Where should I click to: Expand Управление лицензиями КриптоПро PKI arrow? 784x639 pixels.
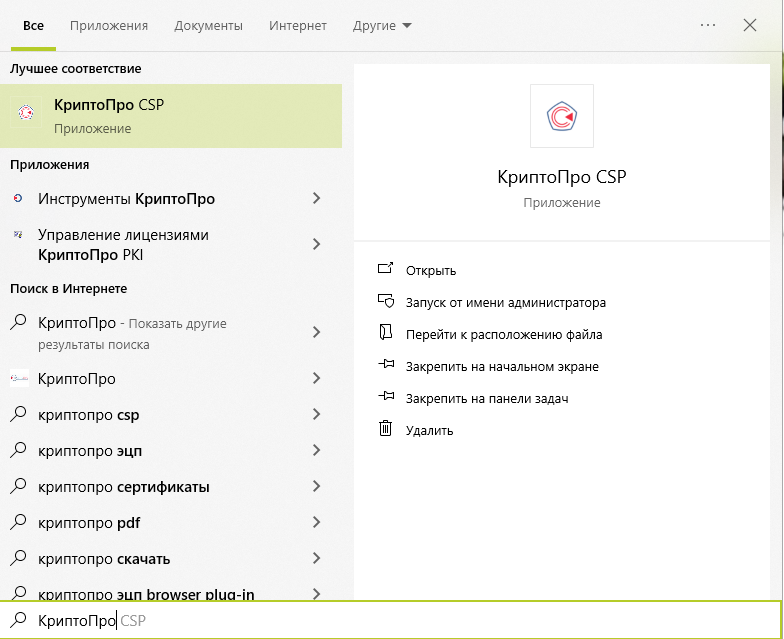coord(316,244)
